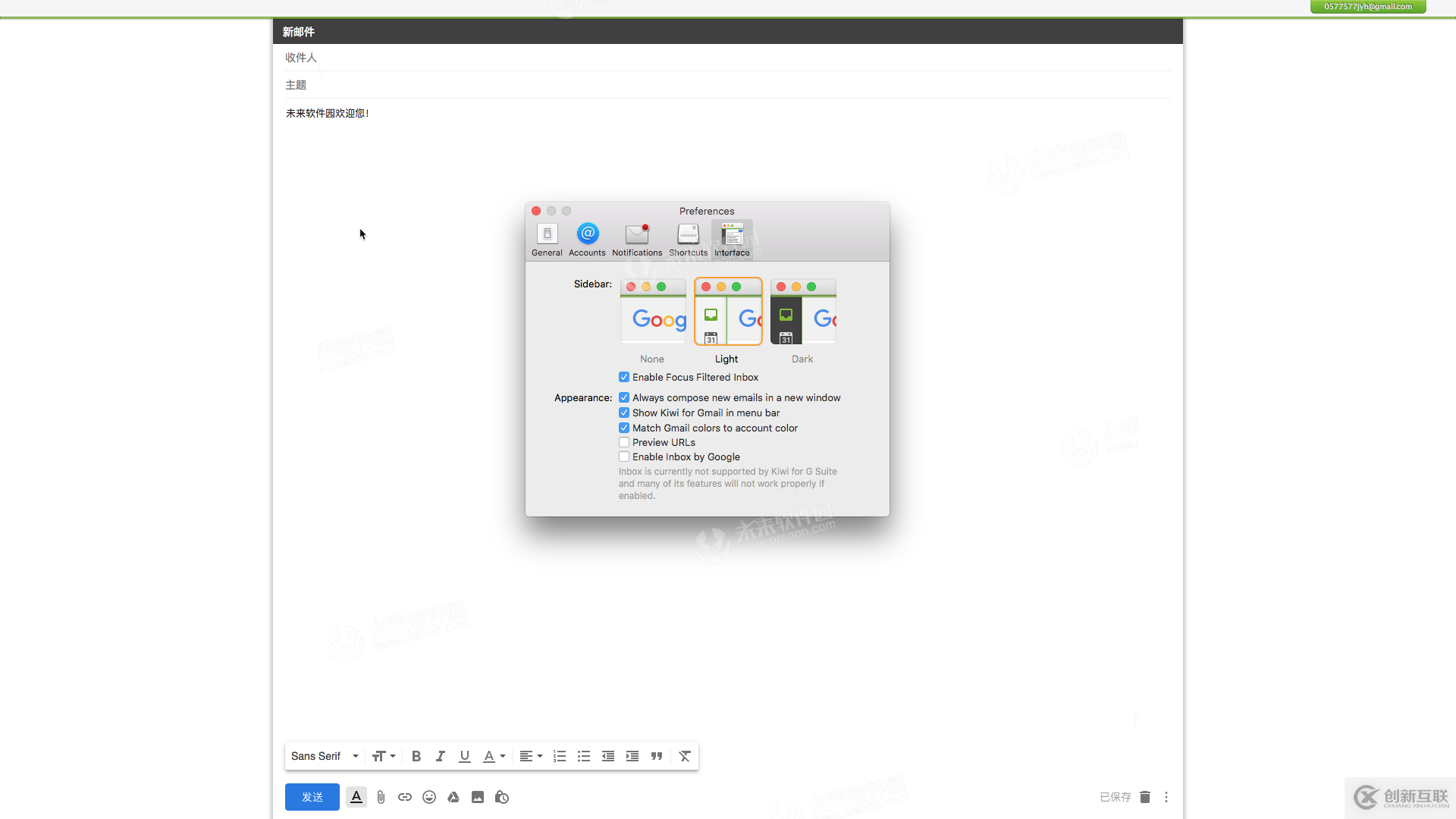Click the Interface preferences tab
The width and height of the screenshot is (1456, 819).
click(x=732, y=239)
